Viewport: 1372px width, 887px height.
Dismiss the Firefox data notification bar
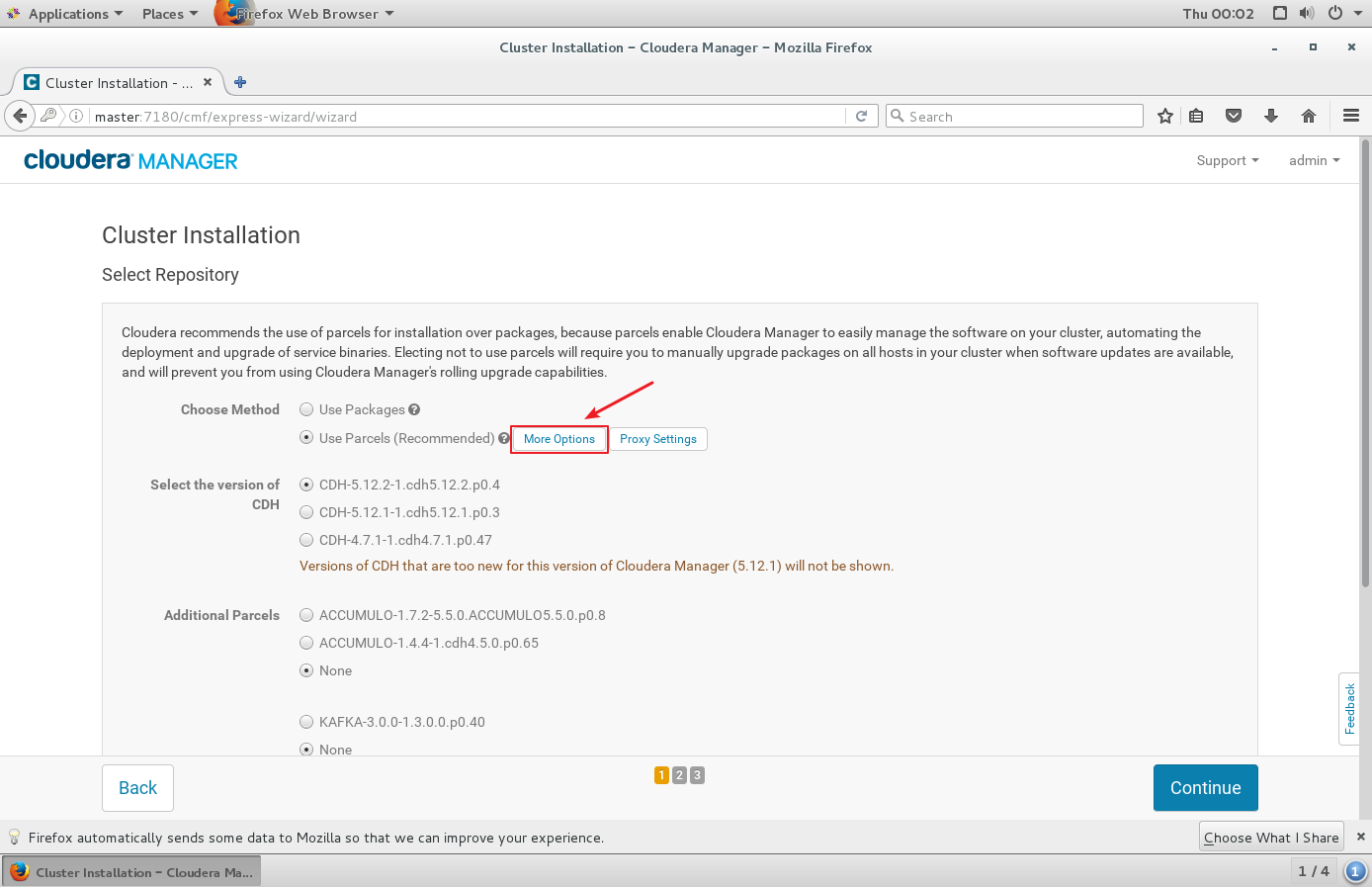(x=1361, y=837)
